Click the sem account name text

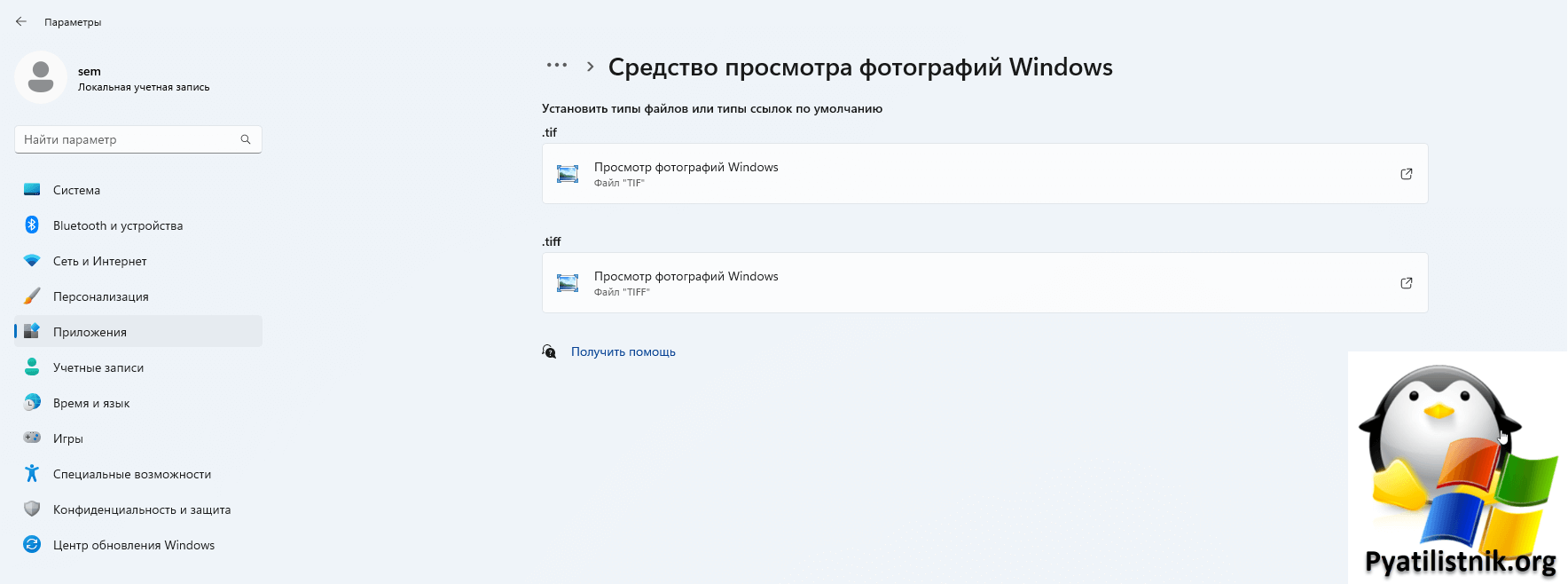pyautogui.click(x=90, y=71)
